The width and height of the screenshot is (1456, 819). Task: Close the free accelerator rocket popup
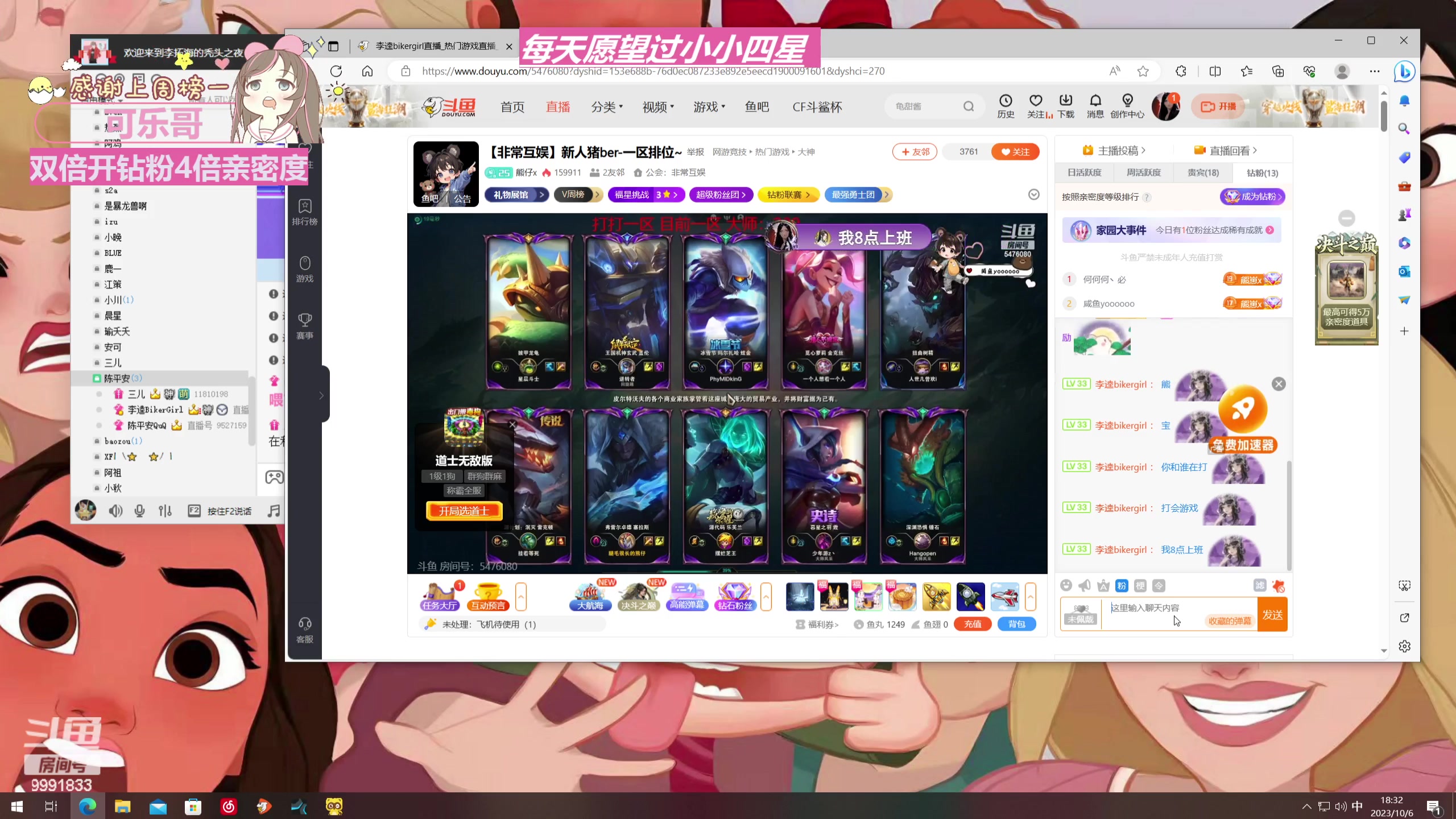tap(1279, 384)
